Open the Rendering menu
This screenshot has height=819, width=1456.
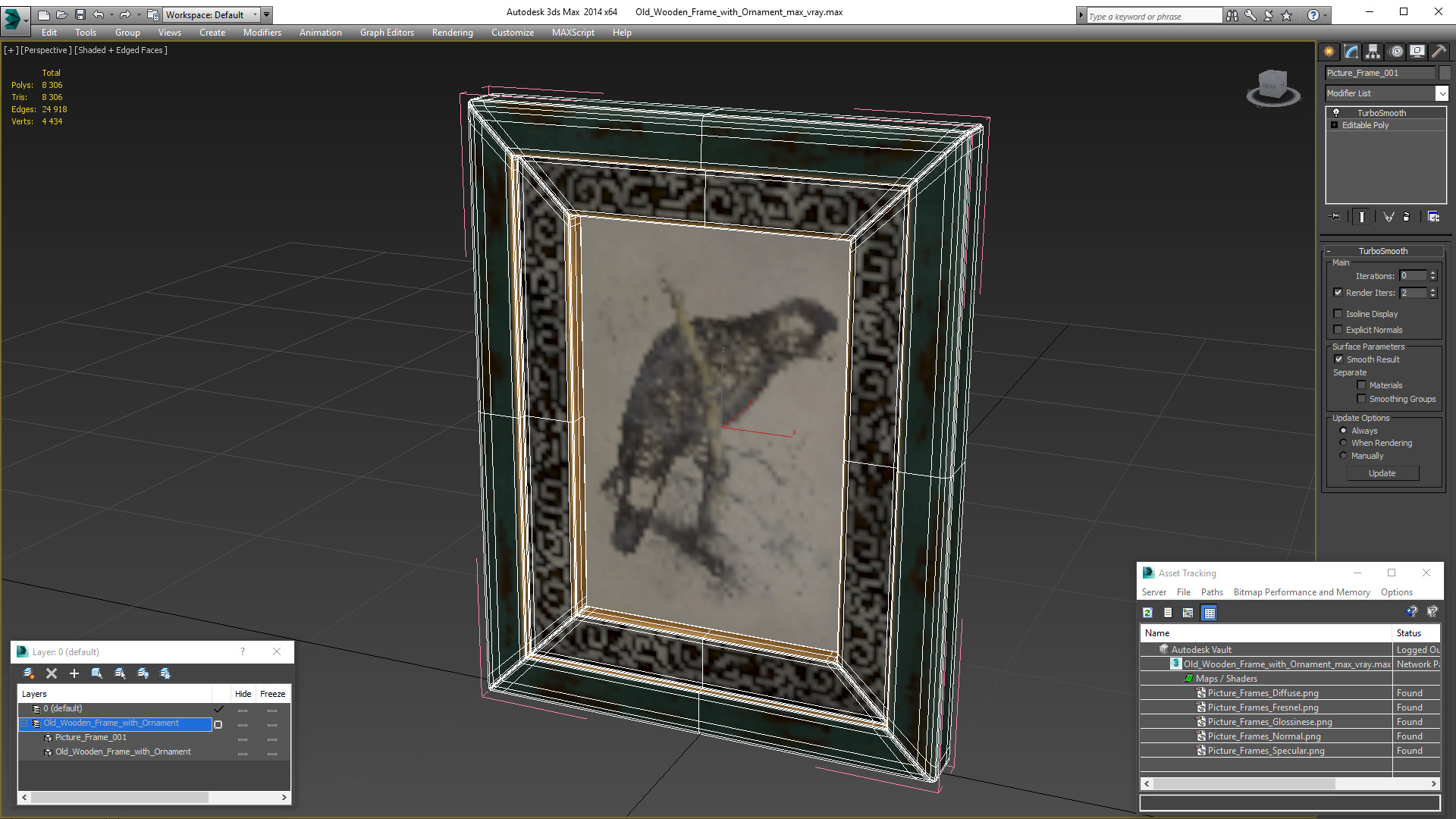pos(453,33)
